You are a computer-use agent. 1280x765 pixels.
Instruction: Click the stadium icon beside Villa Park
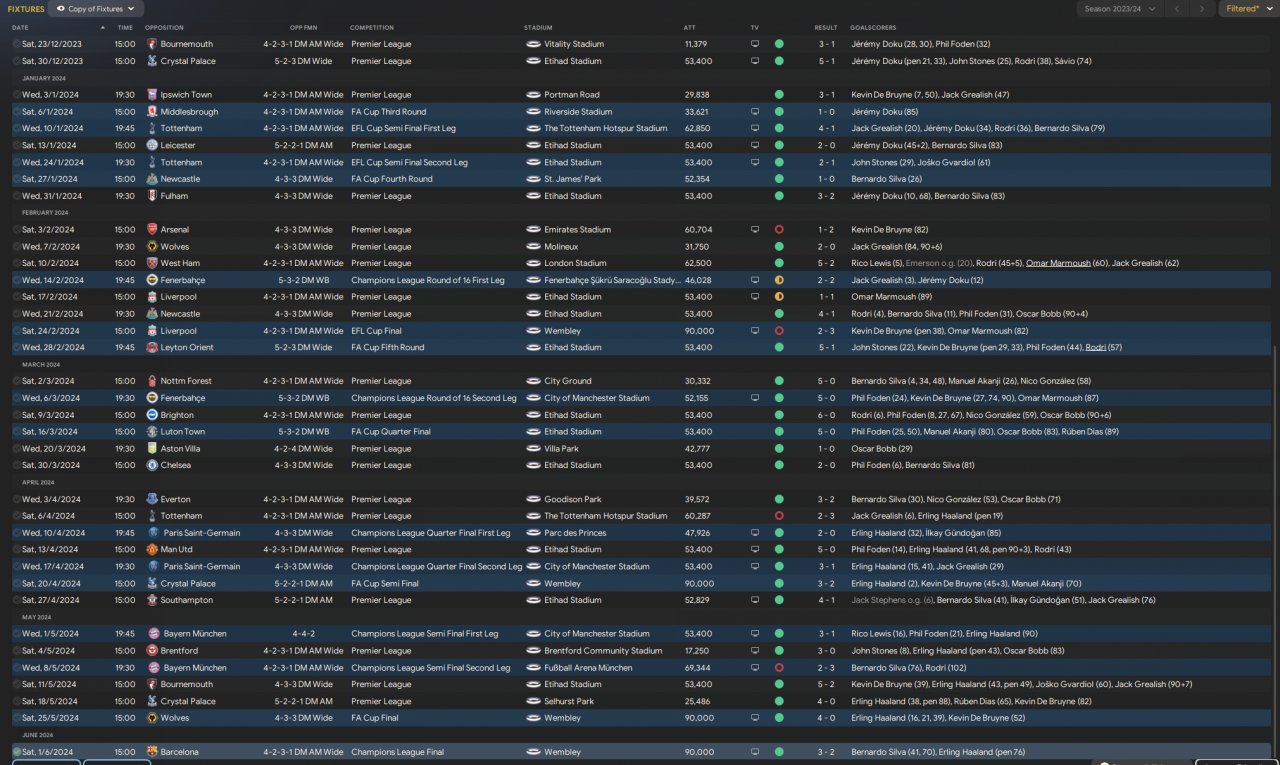(533, 449)
